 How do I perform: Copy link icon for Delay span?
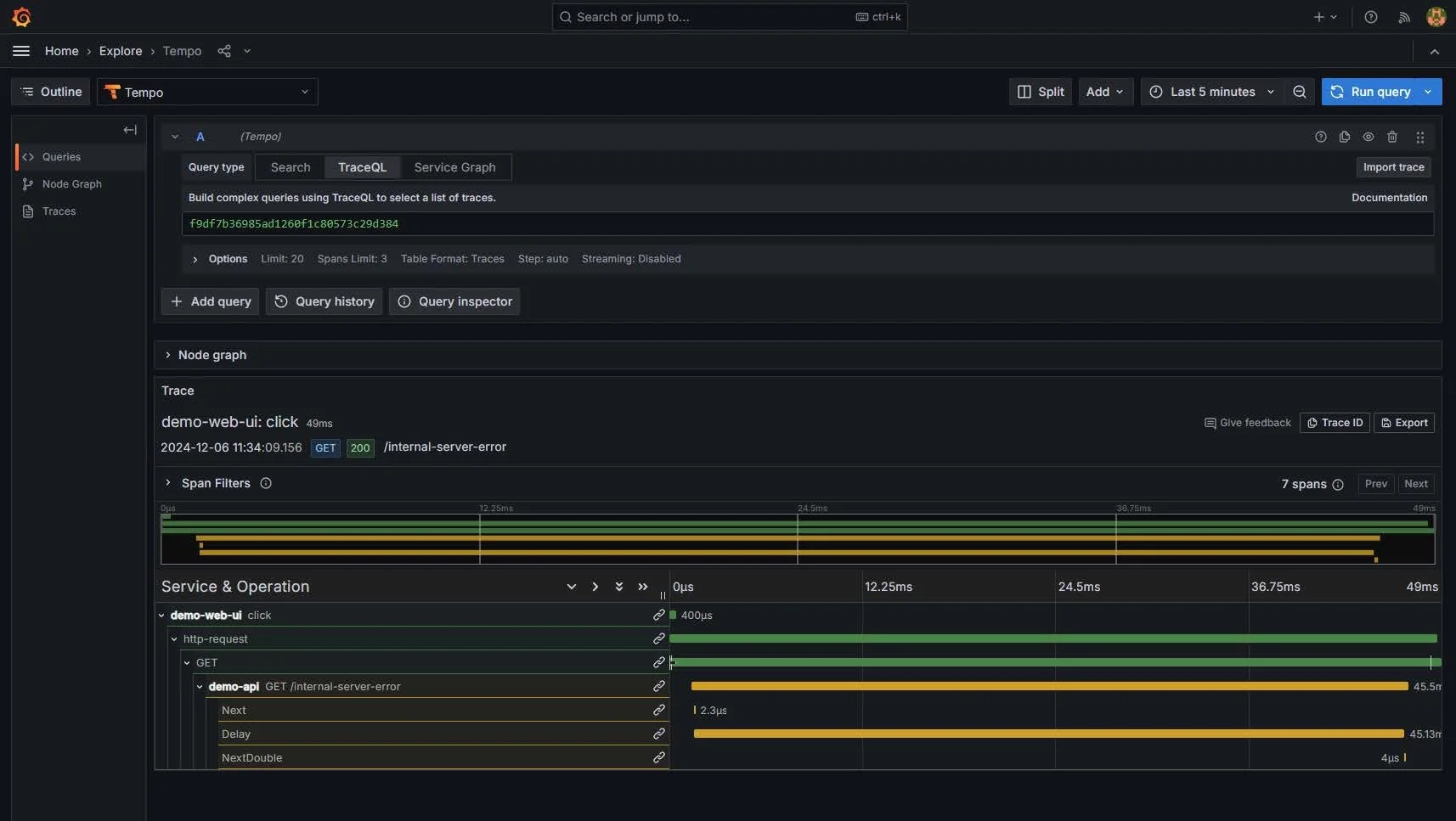click(659, 734)
